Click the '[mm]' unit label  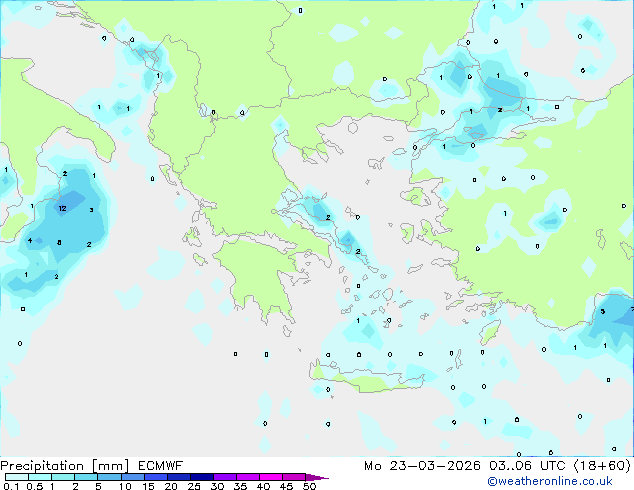click(110, 466)
